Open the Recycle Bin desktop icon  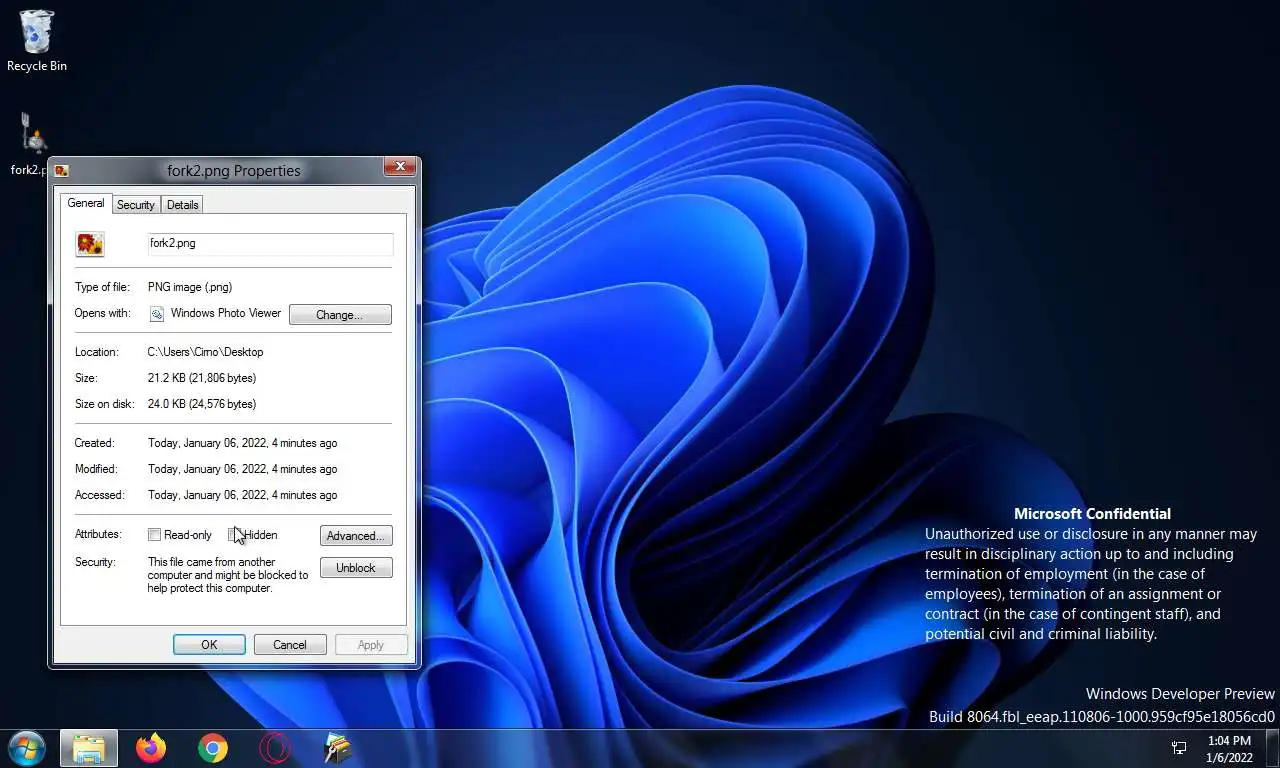(x=37, y=41)
